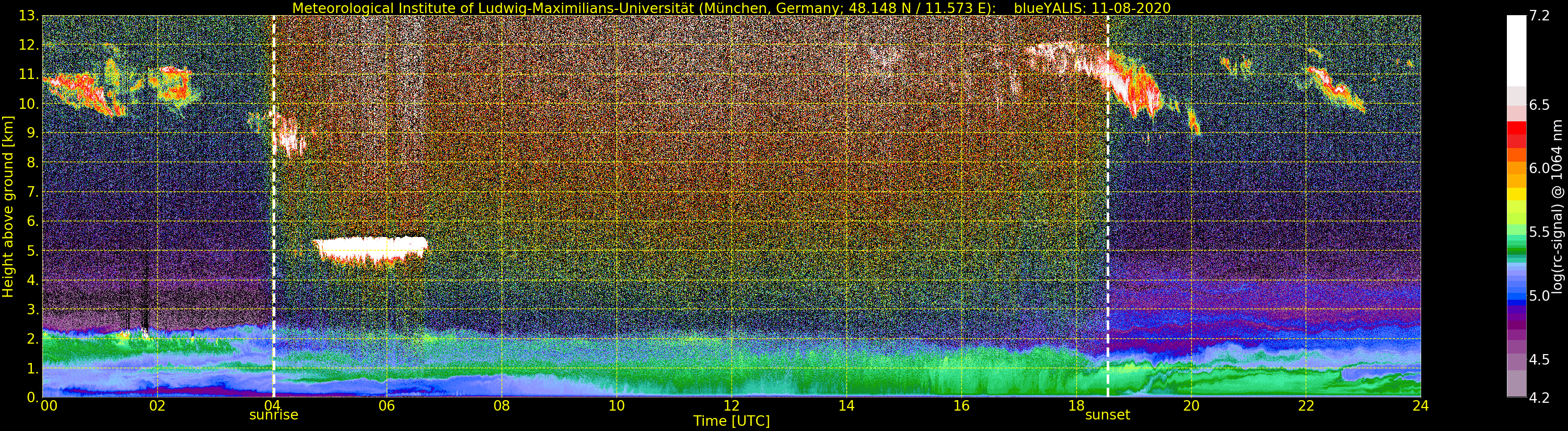Click the bright white cloud layer near 5 km
Screen dimensions: 1568x431
(x=370, y=250)
